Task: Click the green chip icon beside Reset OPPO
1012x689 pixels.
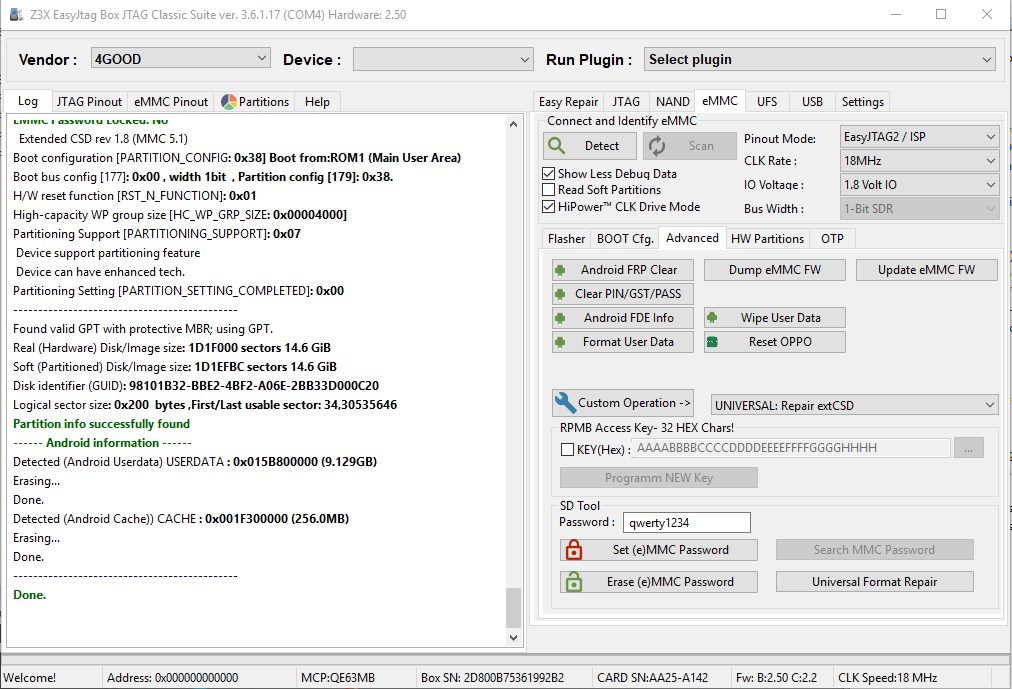Action: (x=712, y=342)
